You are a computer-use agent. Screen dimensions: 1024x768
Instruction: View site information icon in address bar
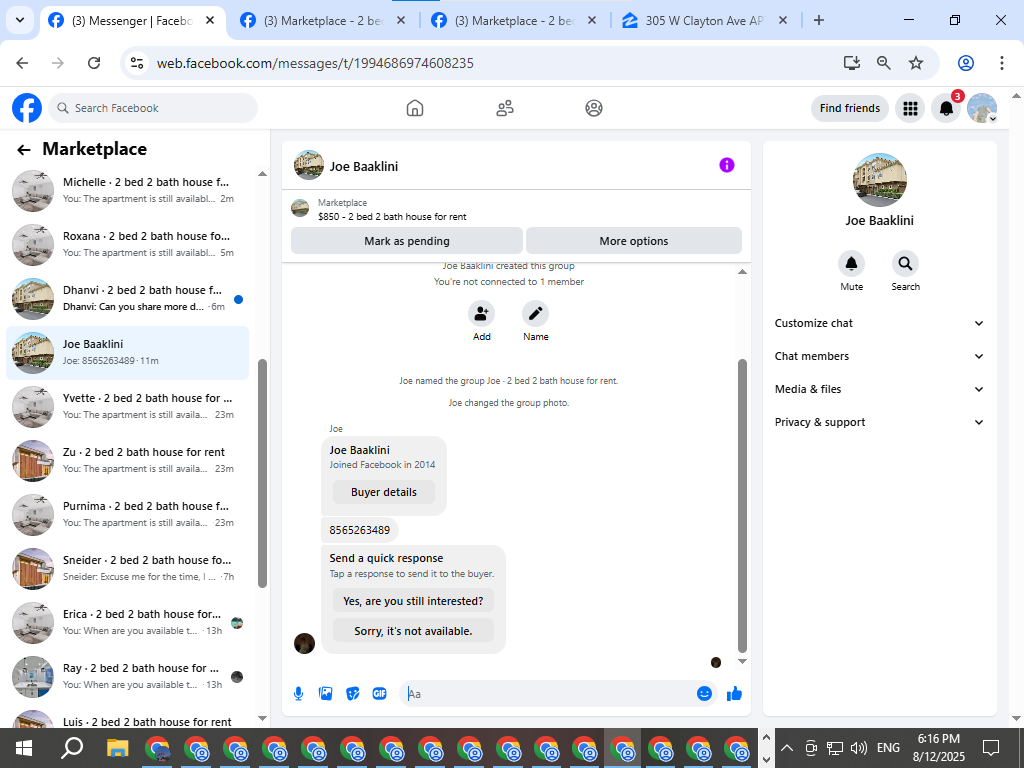coord(136,63)
